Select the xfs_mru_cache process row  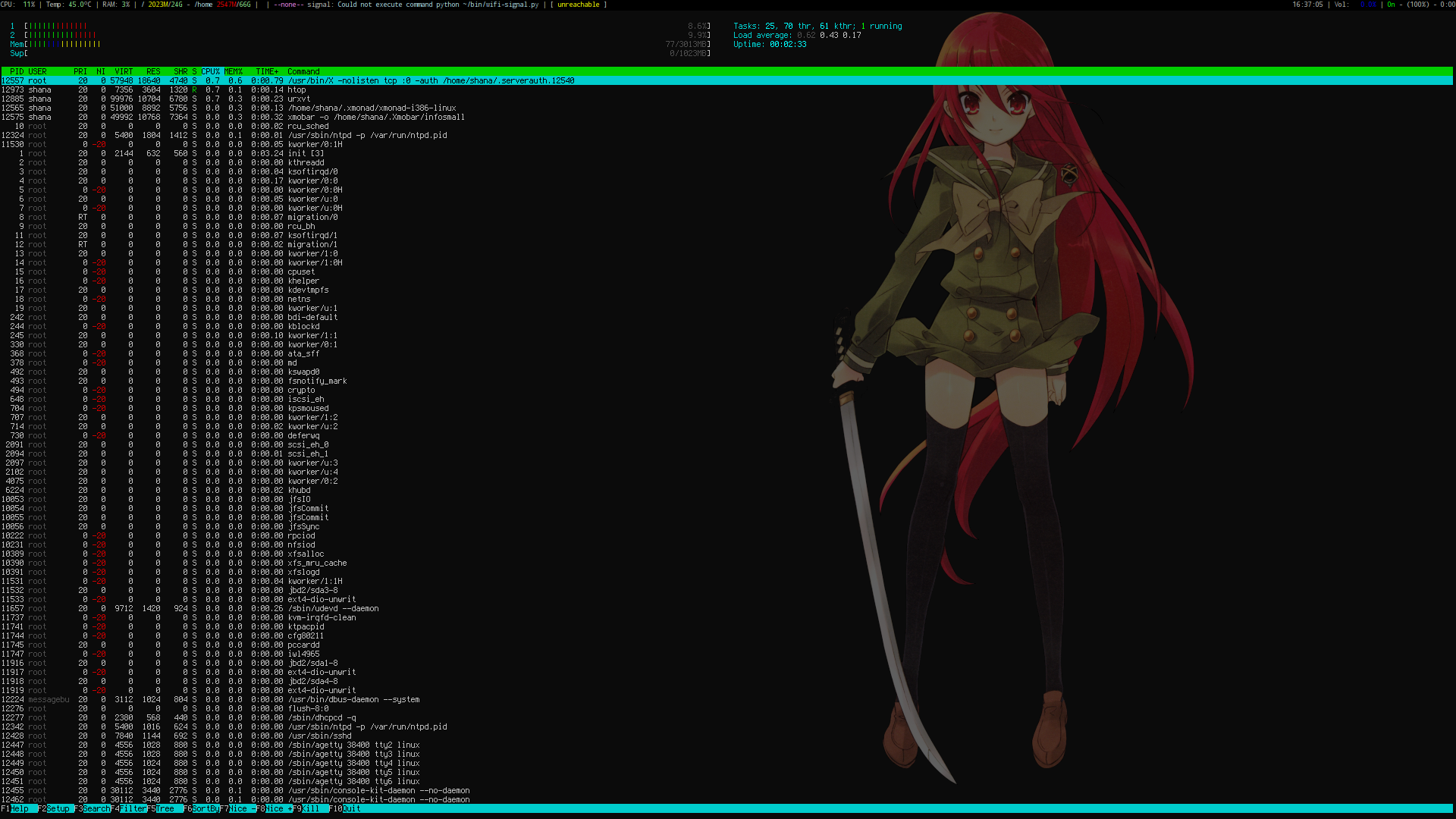(726, 563)
